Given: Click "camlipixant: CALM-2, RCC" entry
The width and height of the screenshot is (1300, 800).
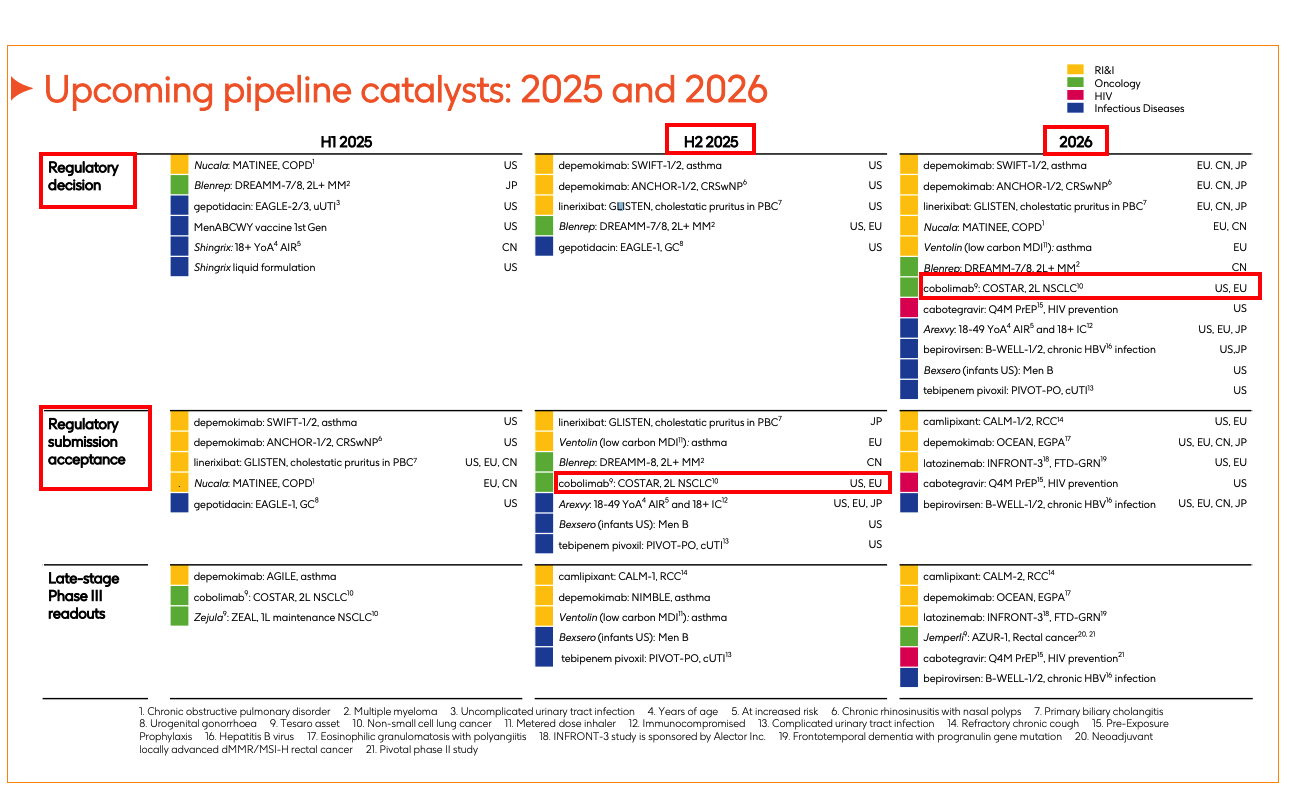Looking at the screenshot, I should click(x=989, y=576).
